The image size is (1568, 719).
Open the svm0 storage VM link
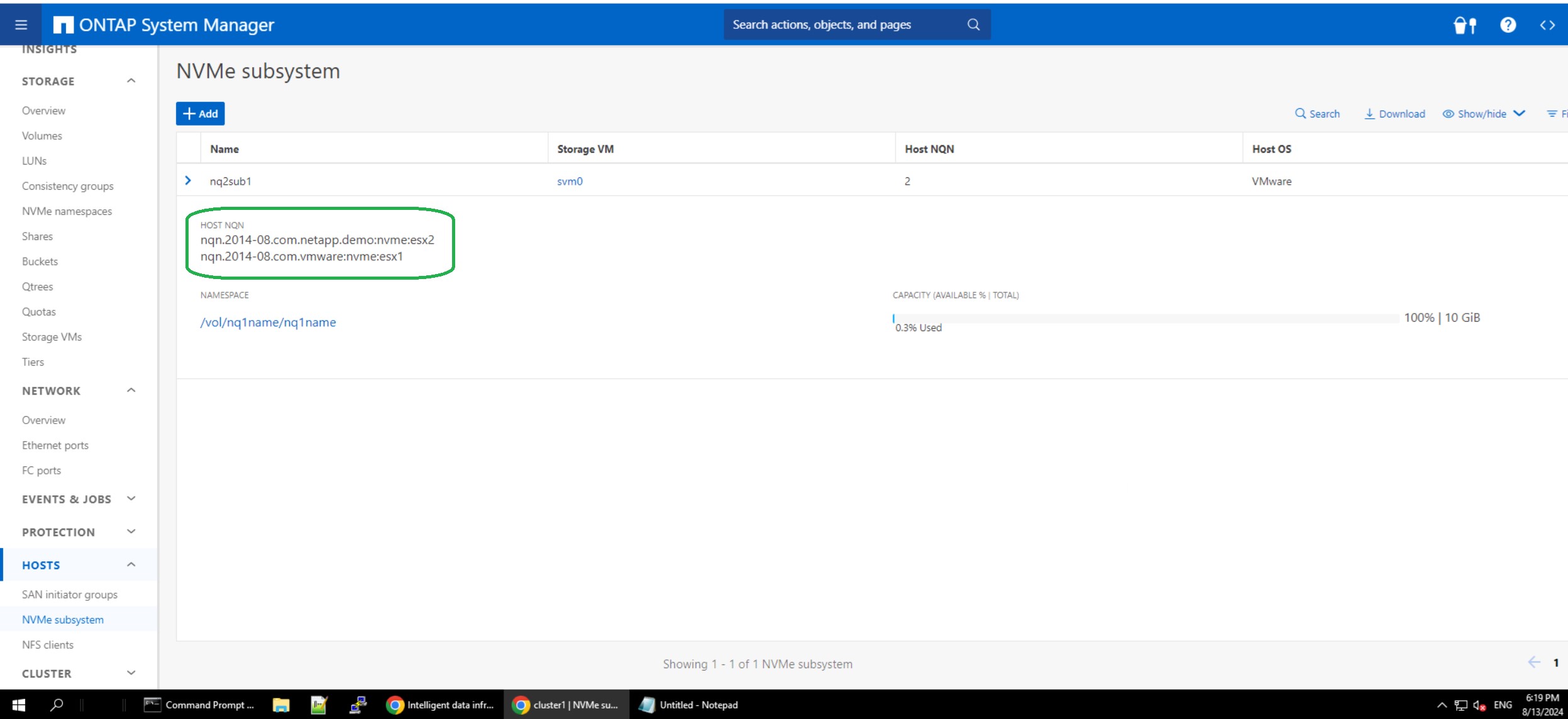click(x=570, y=181)
